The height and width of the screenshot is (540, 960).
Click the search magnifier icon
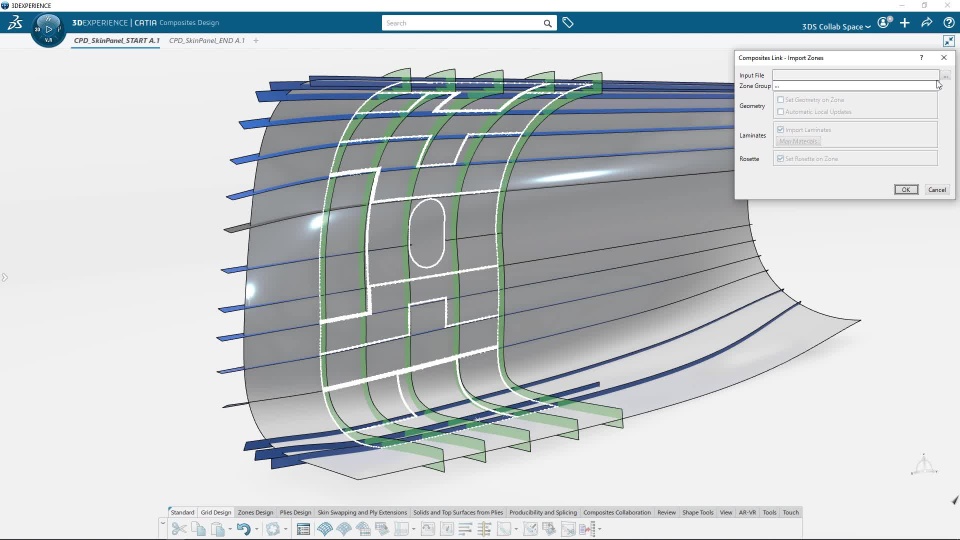[x=547, y=23]
